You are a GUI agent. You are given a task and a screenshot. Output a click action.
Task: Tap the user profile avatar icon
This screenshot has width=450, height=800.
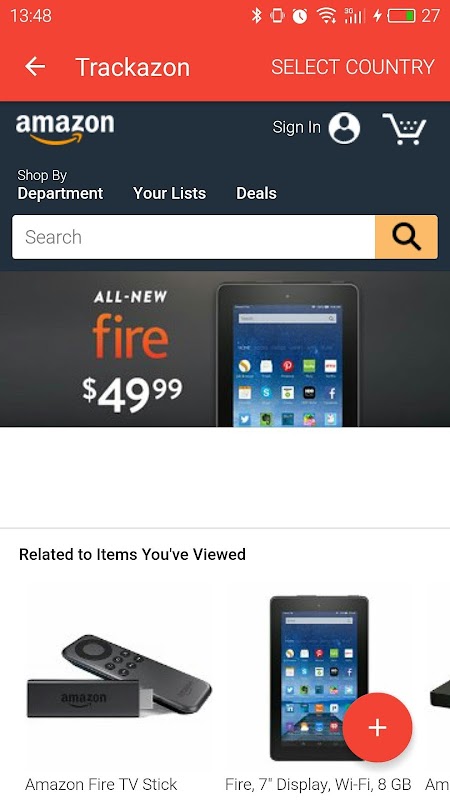click(x=344, y=128)
